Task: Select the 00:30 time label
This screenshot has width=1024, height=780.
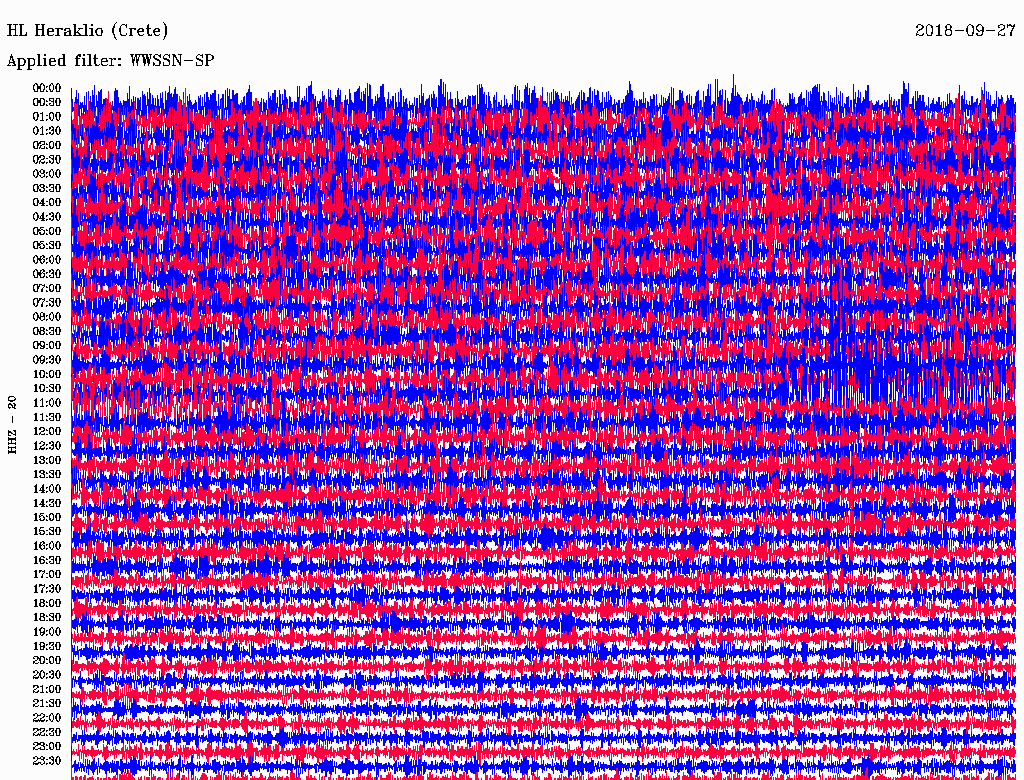Action: click(46, 102)
